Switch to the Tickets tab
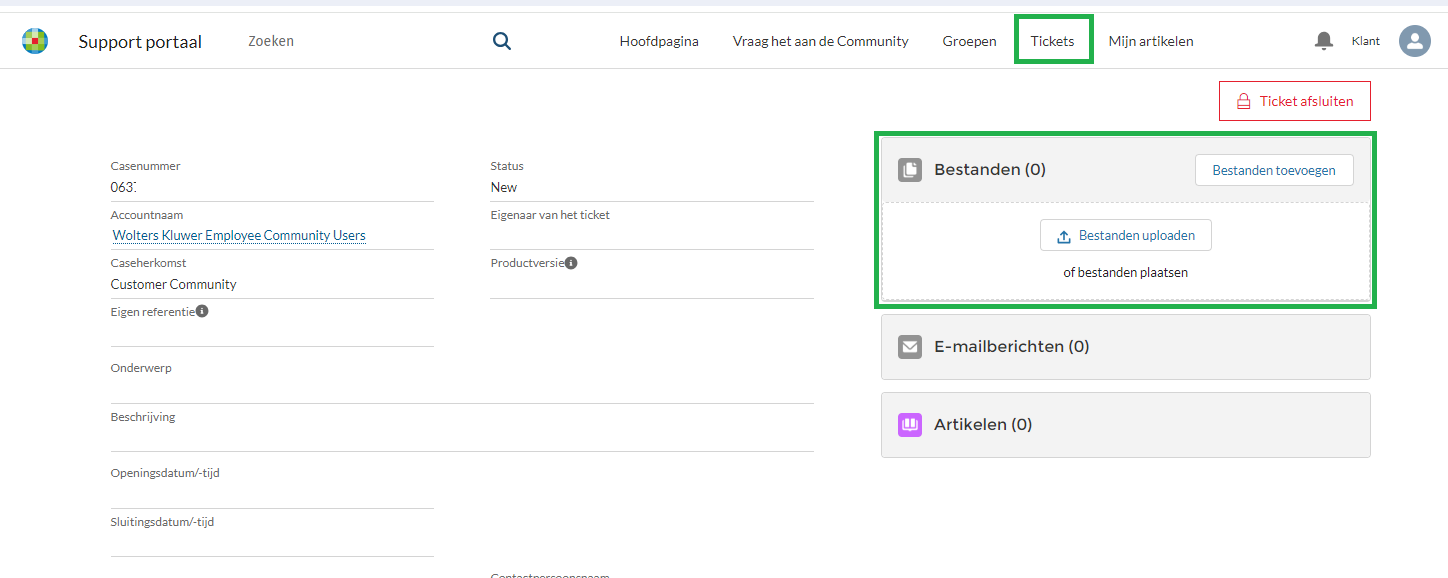 tap(1053, 40)
